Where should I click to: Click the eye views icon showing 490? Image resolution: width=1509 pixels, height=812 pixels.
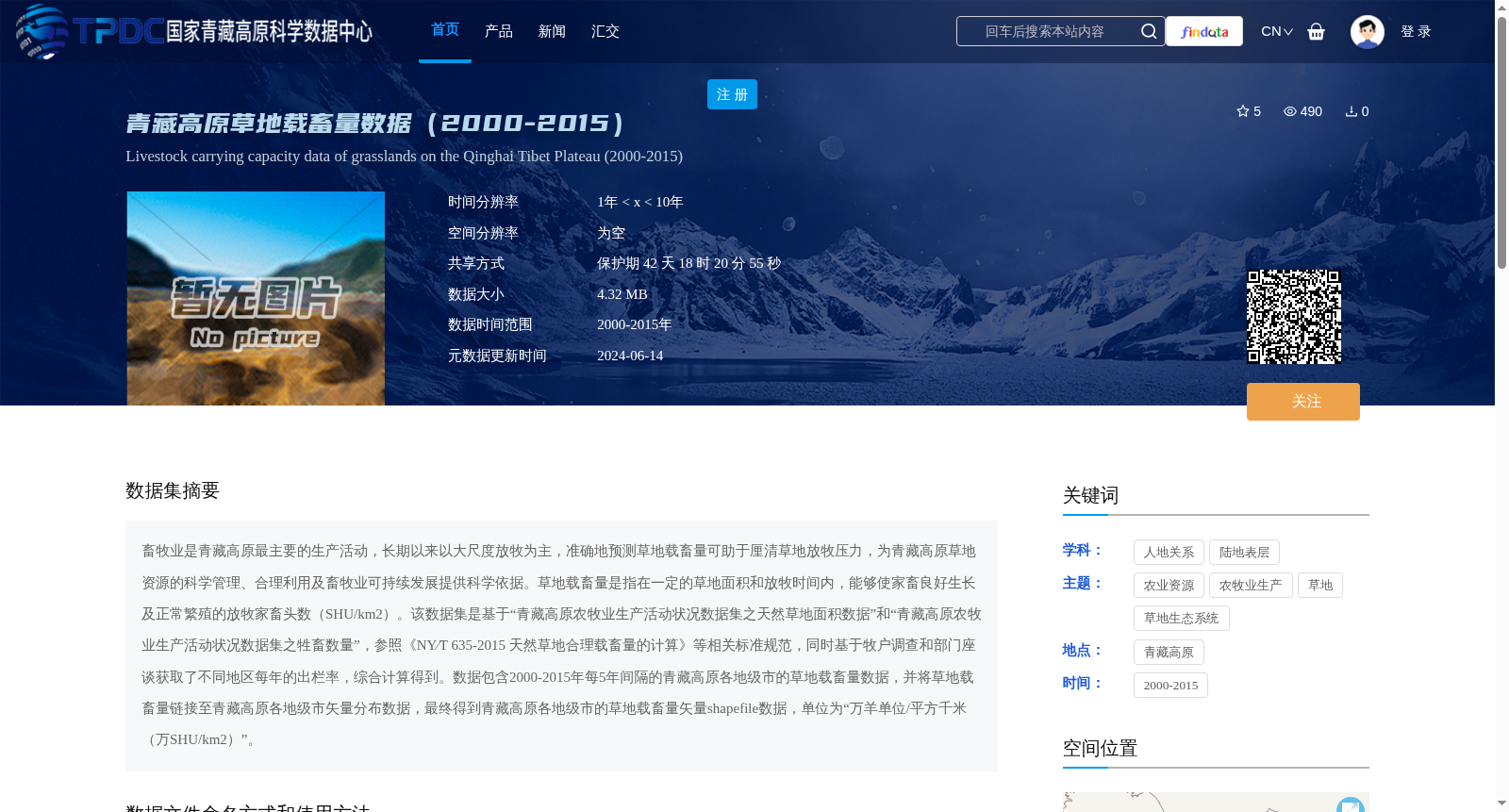(x=1290, y=111)
